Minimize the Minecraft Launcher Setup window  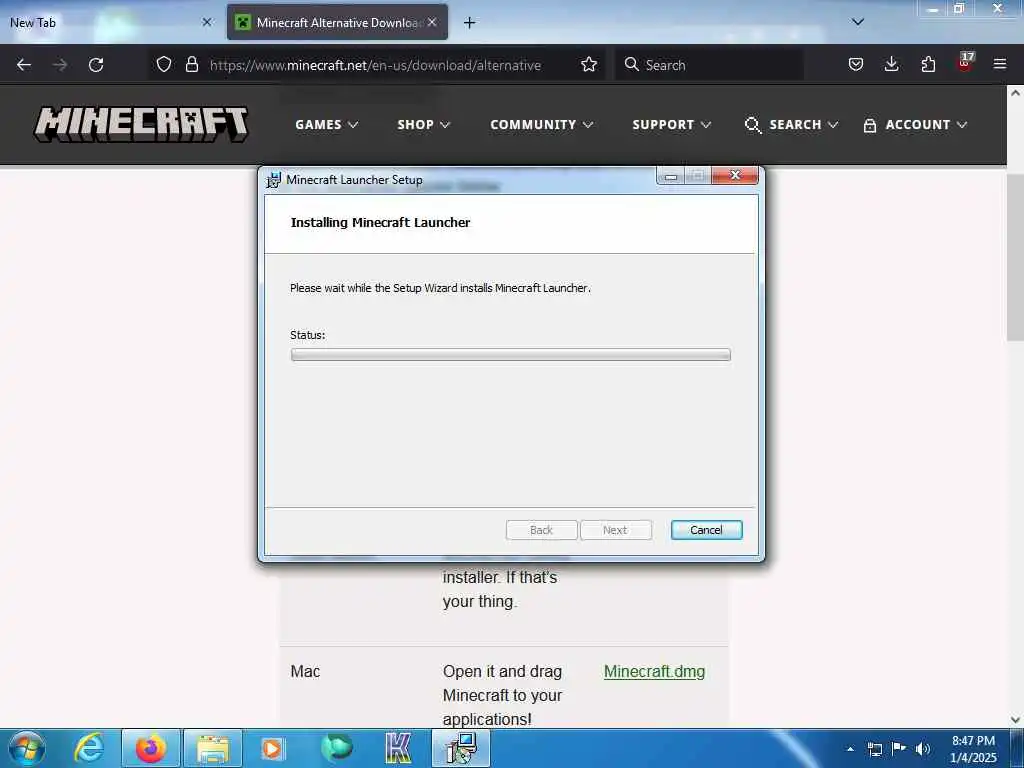click(x=671, y=176)
